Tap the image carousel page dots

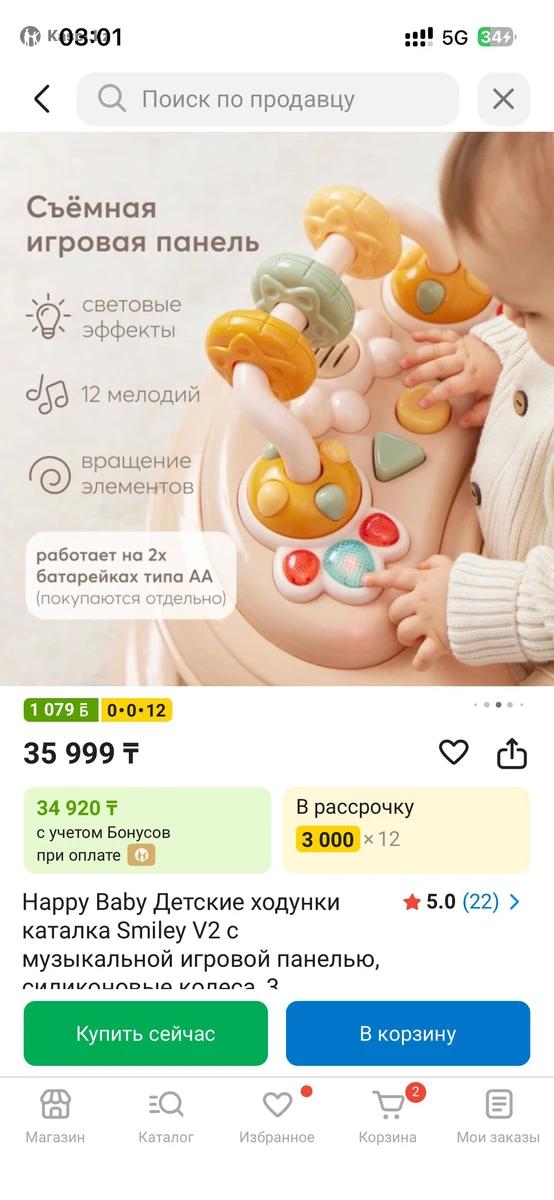pyautogui.click(x=497, y=704)
